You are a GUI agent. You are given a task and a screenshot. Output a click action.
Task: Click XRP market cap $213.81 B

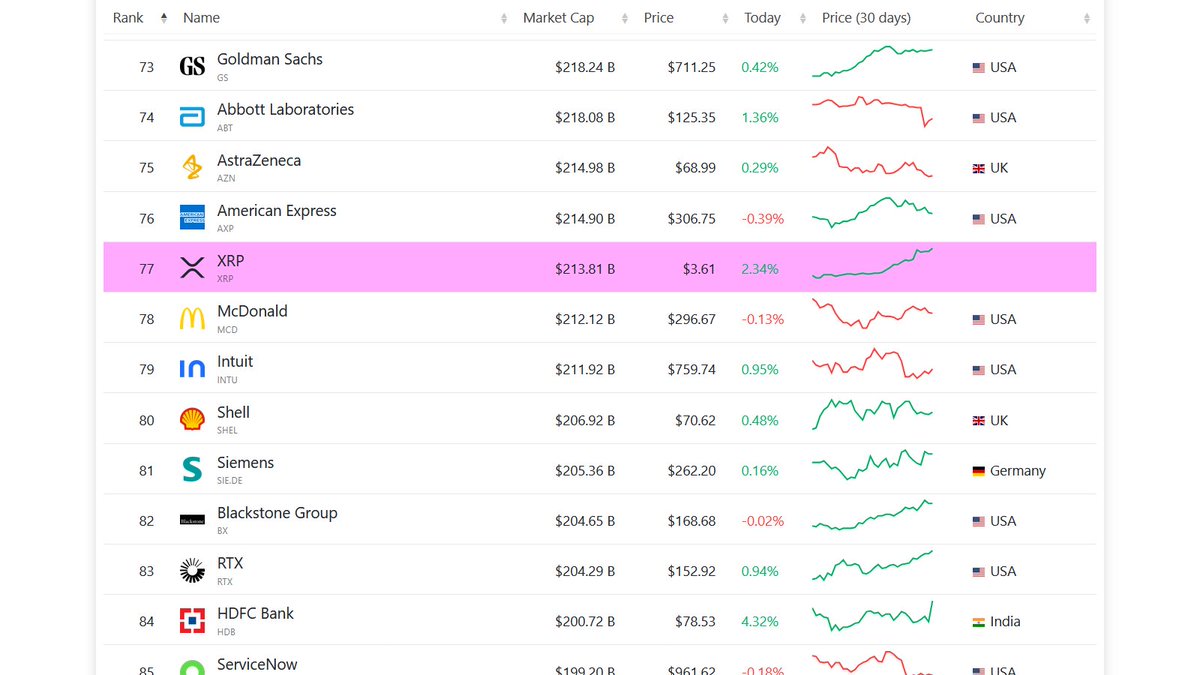585,269
